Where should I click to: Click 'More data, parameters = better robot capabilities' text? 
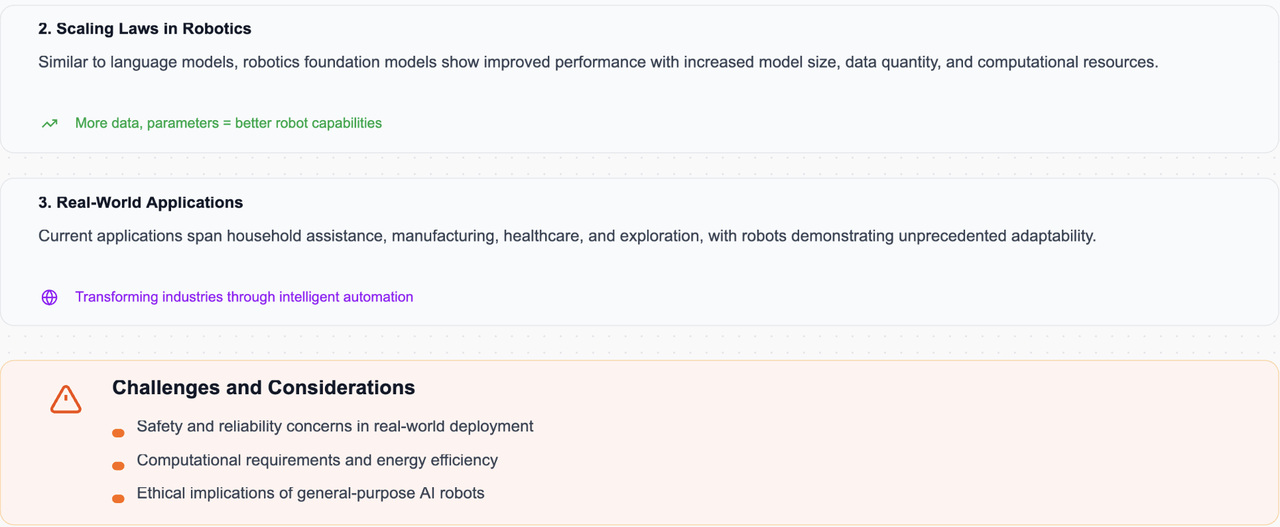pyautogui.click(x=228, y=123)
